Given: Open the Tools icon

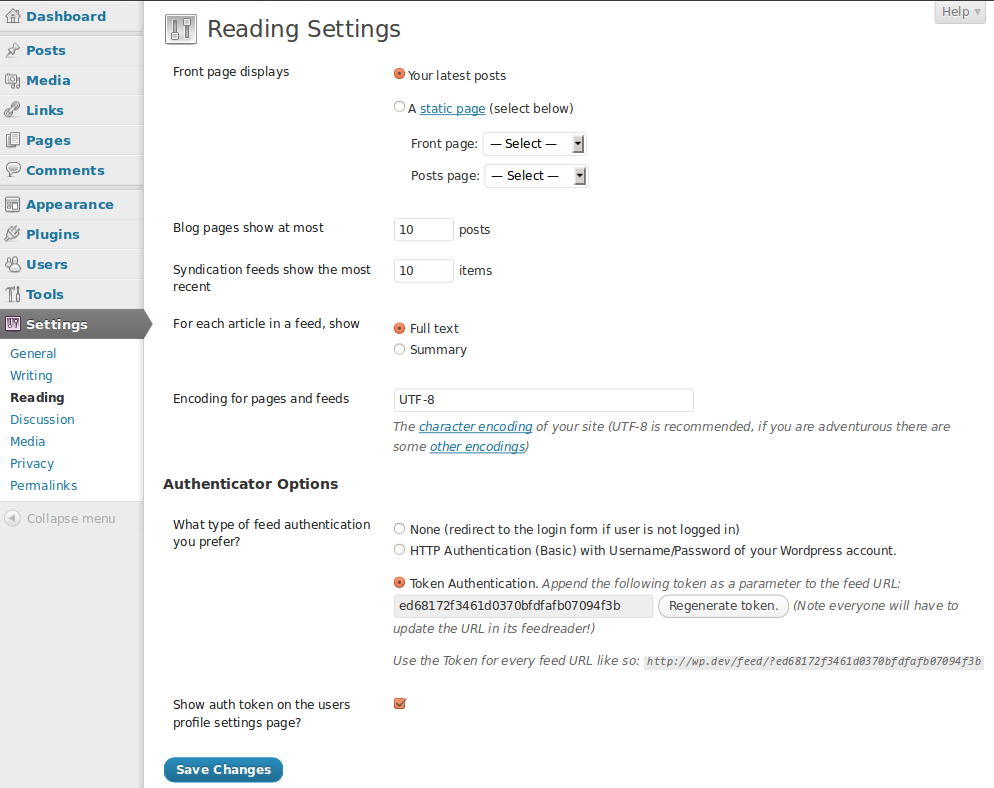Looking at the screenshot, I should click(14, 294).
